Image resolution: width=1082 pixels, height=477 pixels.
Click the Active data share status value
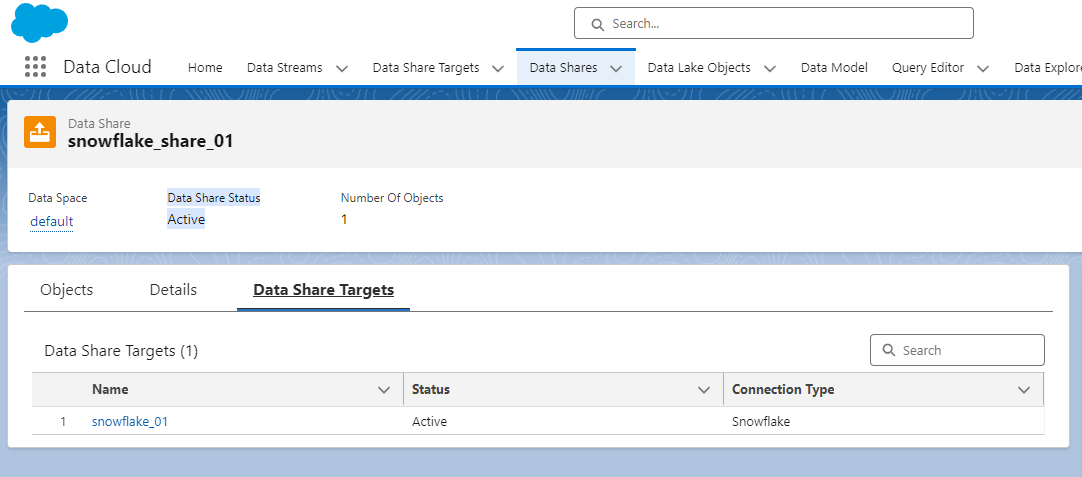(x=186, y=220)
